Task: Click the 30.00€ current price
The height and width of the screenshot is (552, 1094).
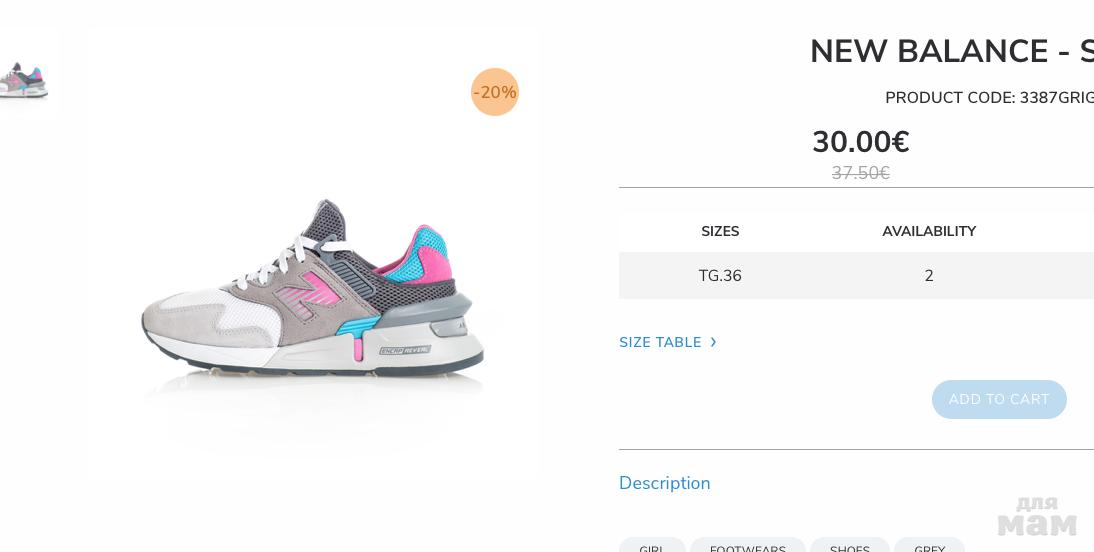Action: point(860,143)
